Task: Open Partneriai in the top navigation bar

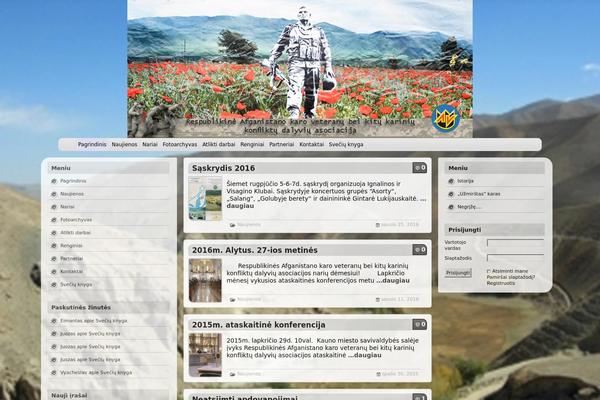Action: 282,144
